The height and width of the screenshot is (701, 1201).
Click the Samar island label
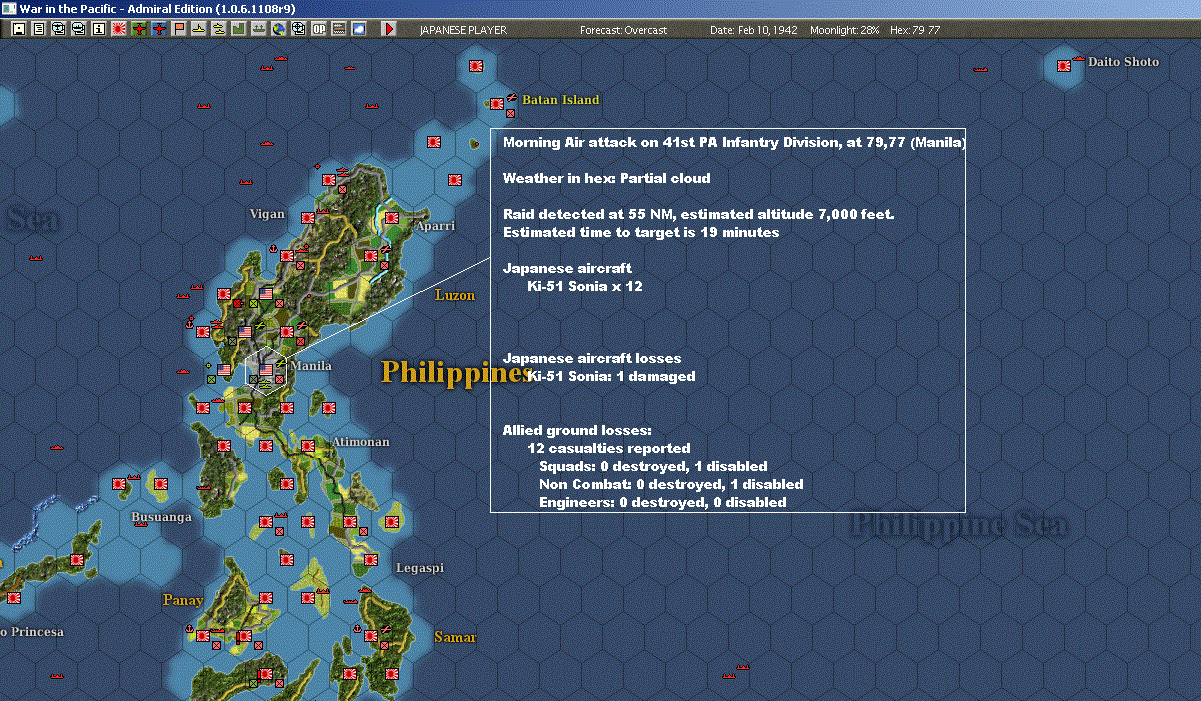[455, 638]
